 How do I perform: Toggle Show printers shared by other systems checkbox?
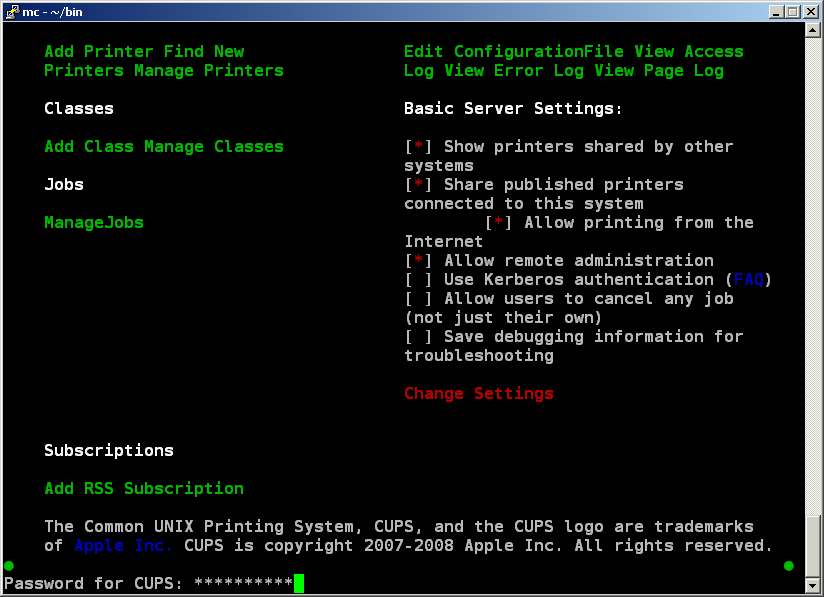(418, 147)
